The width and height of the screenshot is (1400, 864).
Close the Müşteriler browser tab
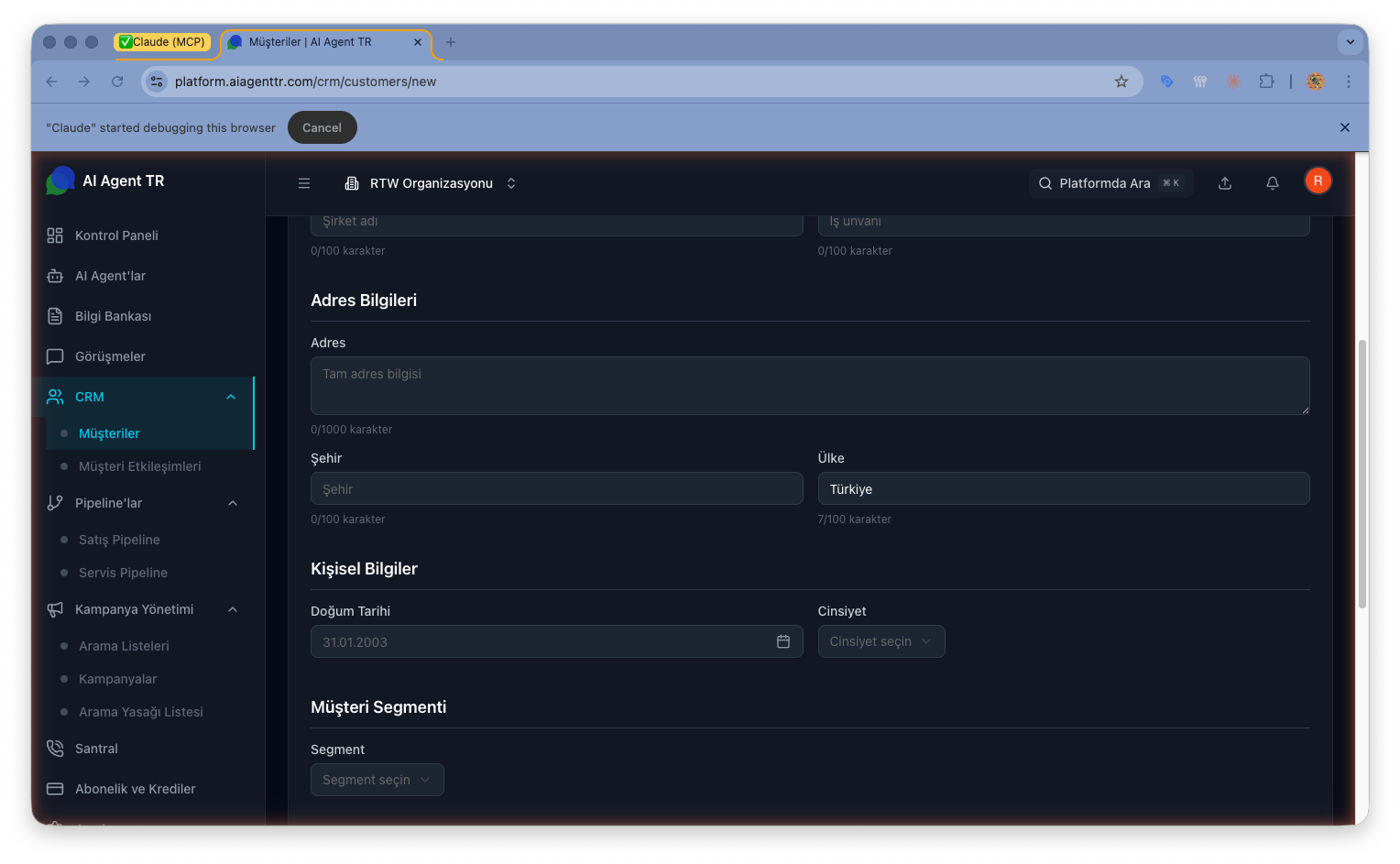(418, 42)
